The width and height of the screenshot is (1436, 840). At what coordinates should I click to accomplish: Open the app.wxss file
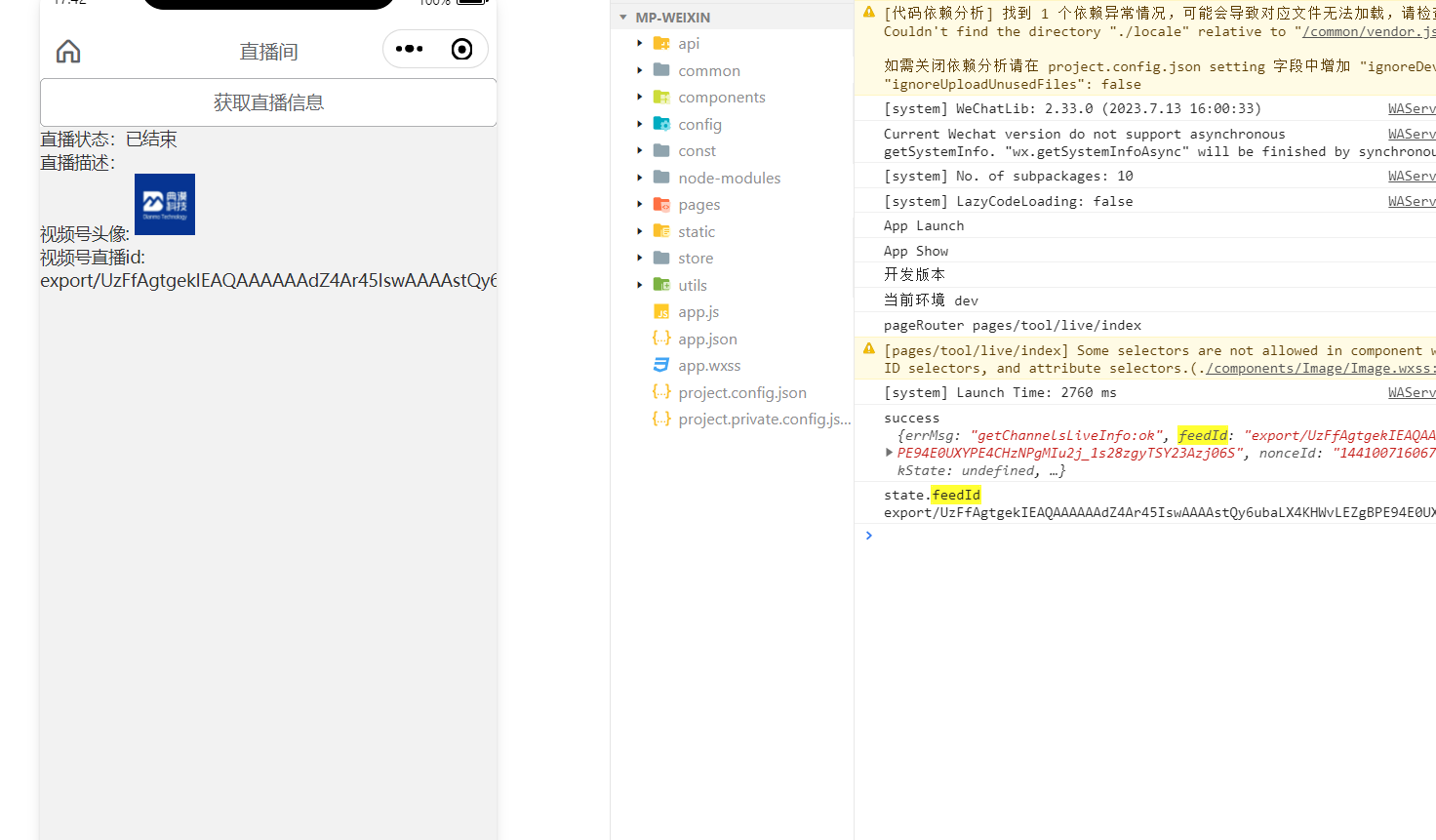click(x=709, y=365)
